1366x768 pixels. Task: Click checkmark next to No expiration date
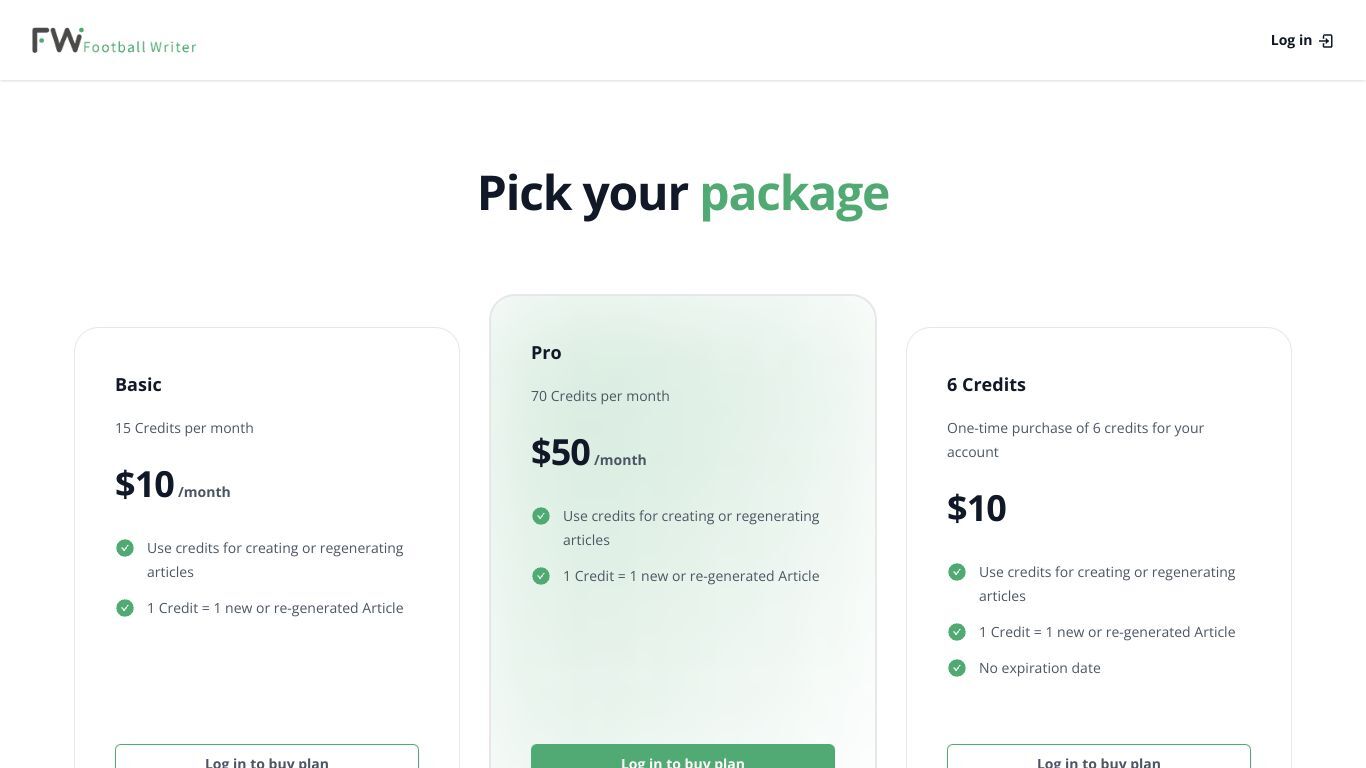coord(957,668)
